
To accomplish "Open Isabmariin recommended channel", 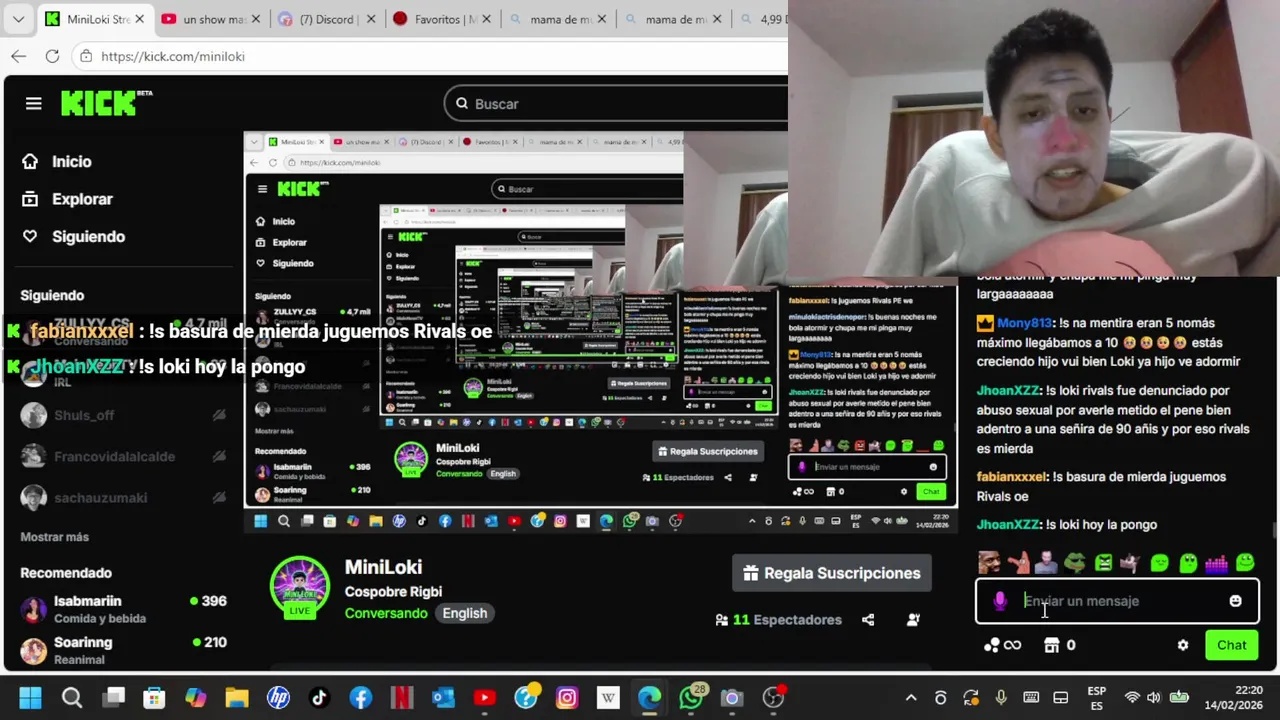I will pyautogui.click(x=125, y=609).
